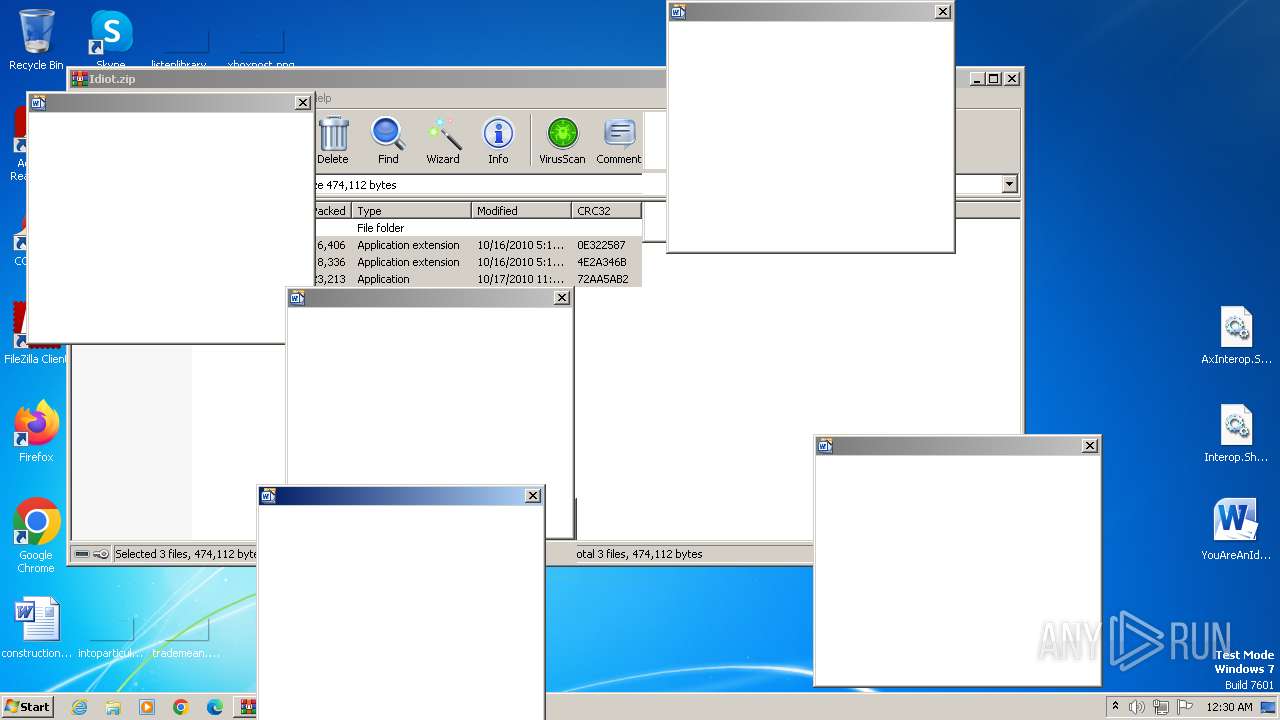Image resolution: width=1280 pixels, height=720 pixels.
Task: Show archive Info in WinRAR
Action: pyautogui.click(x=498, y=141)
